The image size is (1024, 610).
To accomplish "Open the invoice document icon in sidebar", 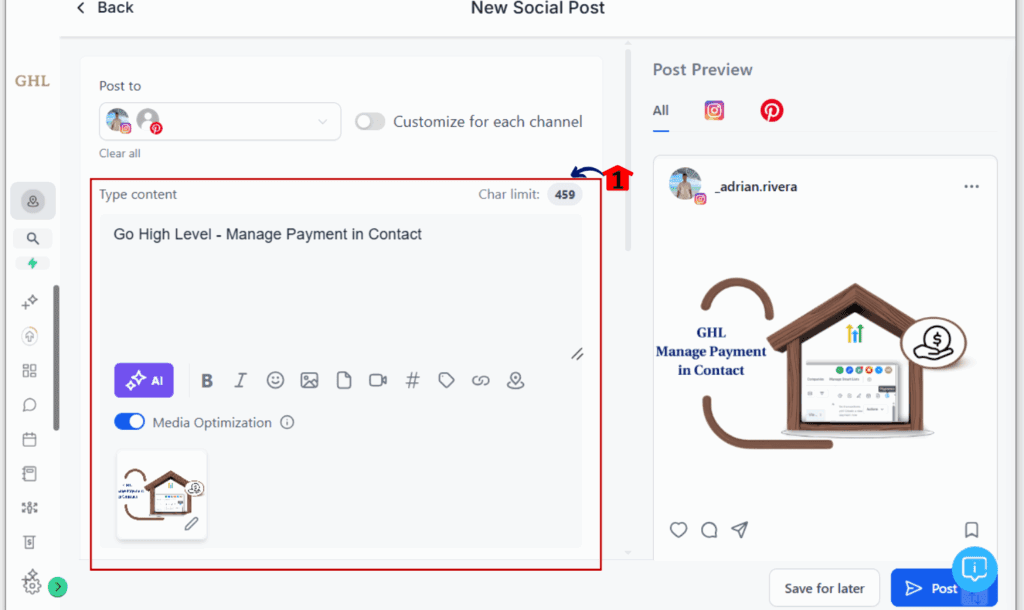I will (x=29, y=542).
